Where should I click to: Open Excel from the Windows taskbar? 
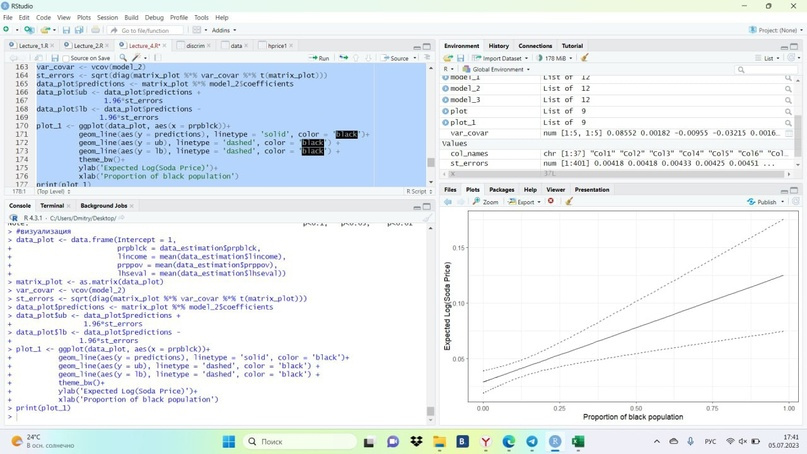pos(578,441)
